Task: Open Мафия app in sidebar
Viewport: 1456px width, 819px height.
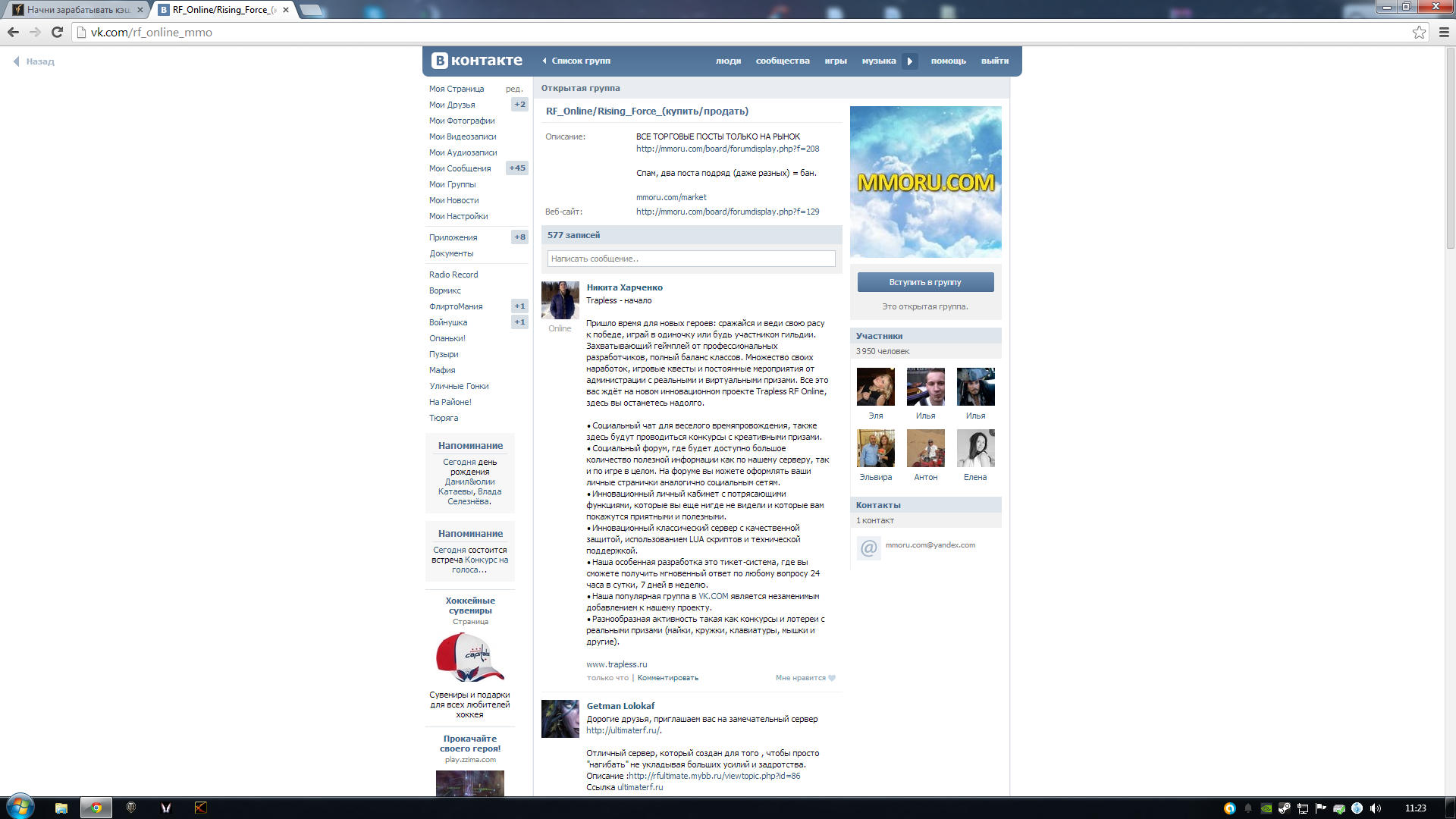Action: 442,370
